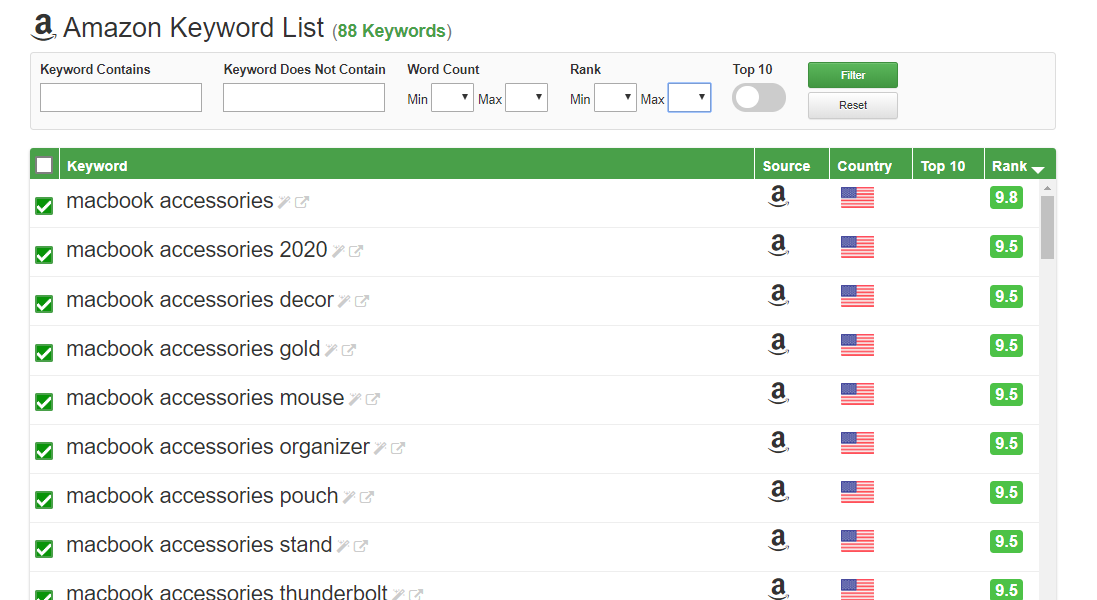Click the Amazon logo beside the page title
The height and width of the screenshot is (600, 1097).
[x=43, y=28]
